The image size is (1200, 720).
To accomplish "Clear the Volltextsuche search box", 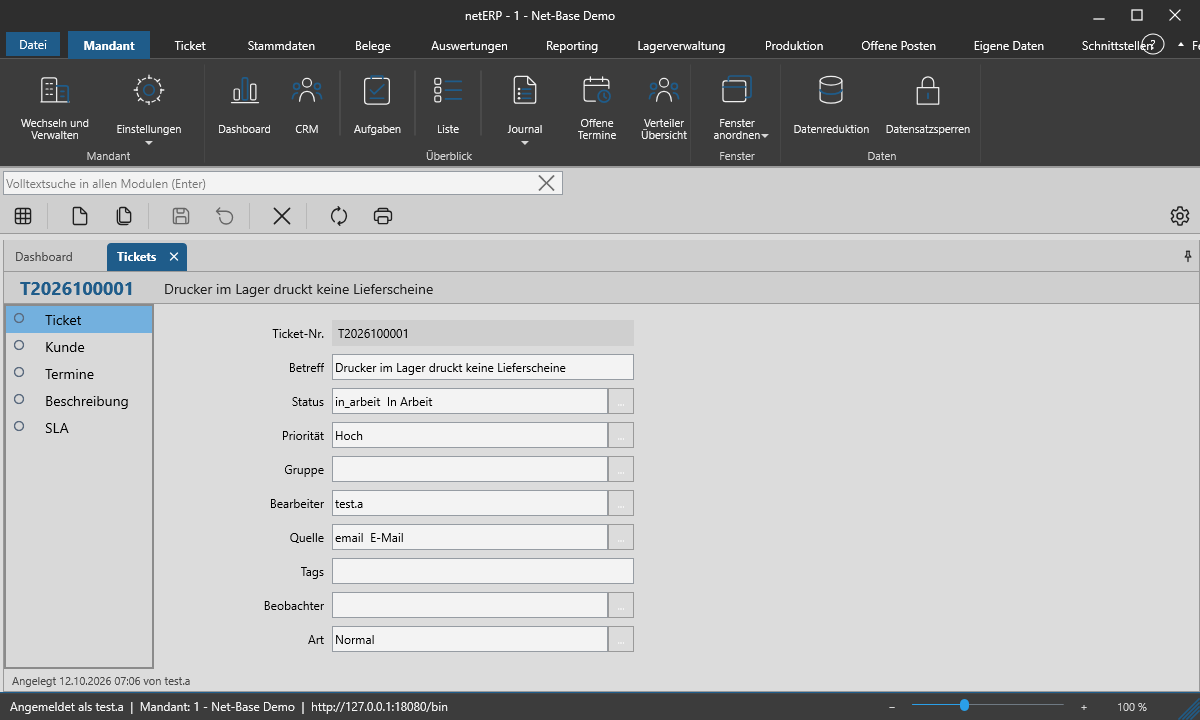I will point(546,183).
